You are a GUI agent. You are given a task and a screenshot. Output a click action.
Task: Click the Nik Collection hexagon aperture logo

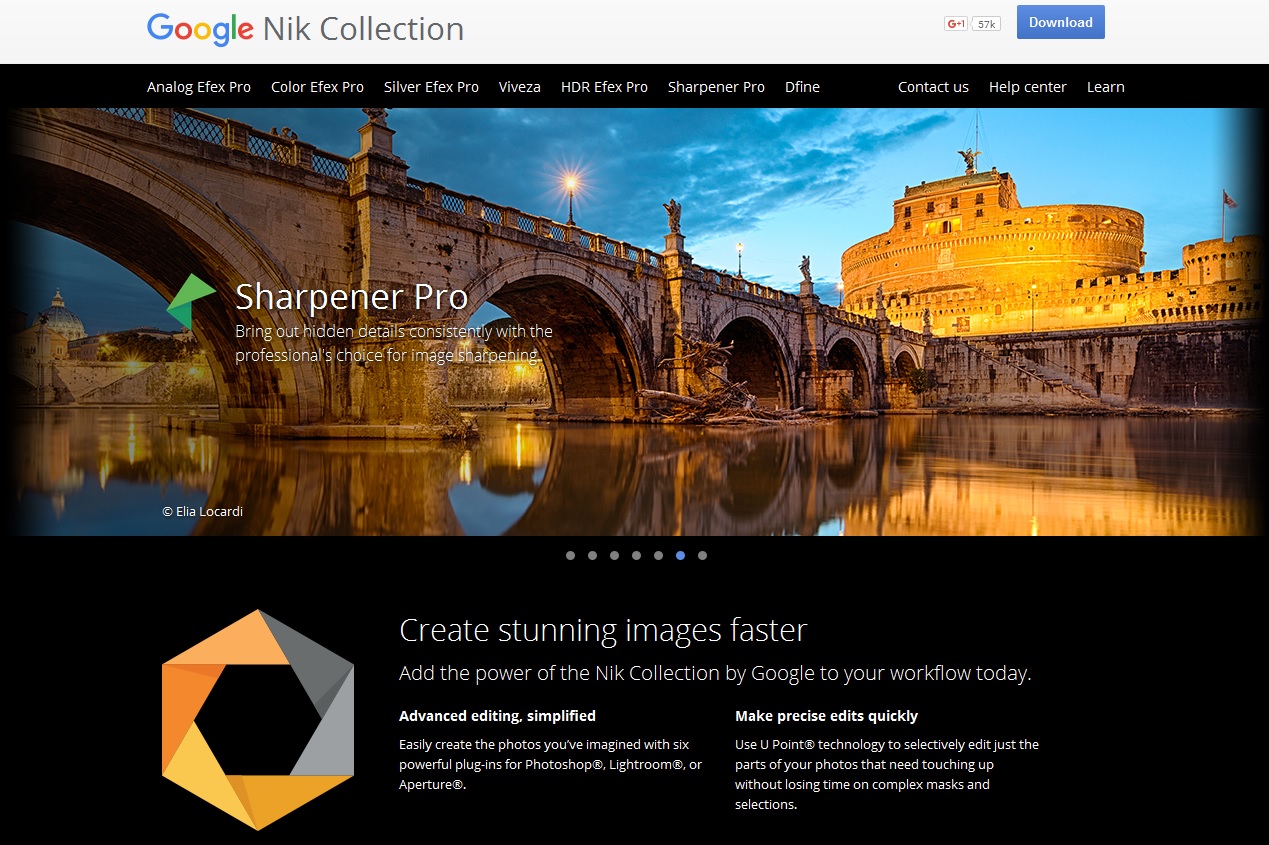coord(258,720)
